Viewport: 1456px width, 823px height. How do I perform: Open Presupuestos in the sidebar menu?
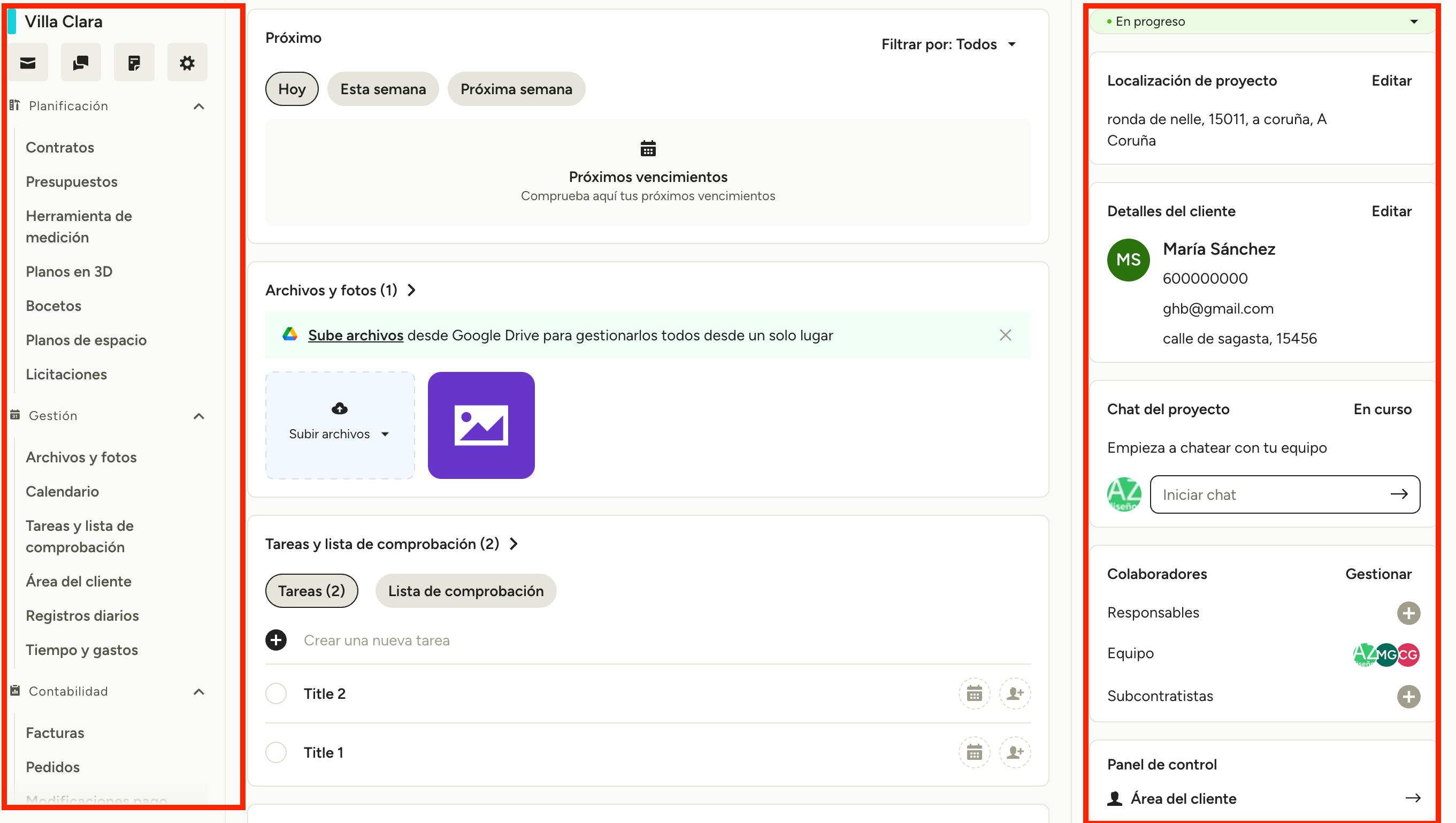pos(72,182)
